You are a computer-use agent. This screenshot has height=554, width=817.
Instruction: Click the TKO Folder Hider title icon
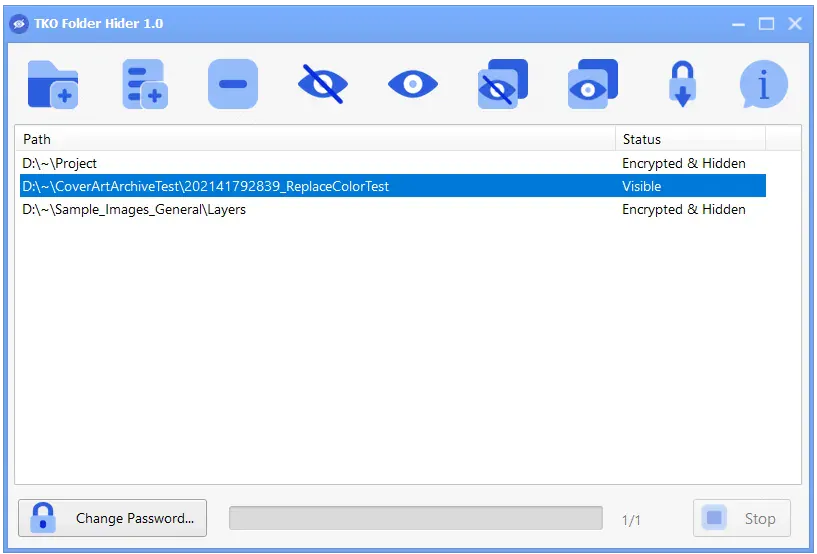19,24
